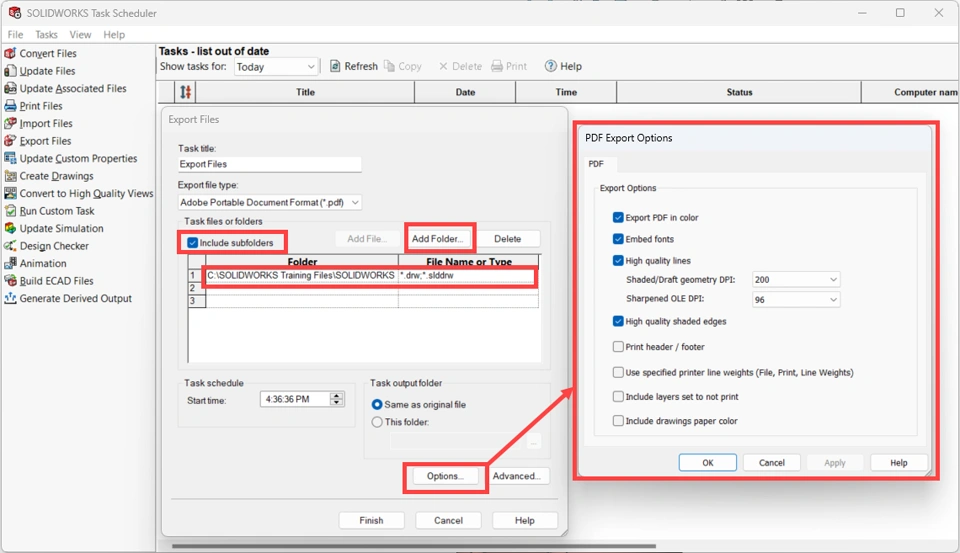Open the Help menu in menu bar
Screen dimensions: 960x553
click(114, 34)
